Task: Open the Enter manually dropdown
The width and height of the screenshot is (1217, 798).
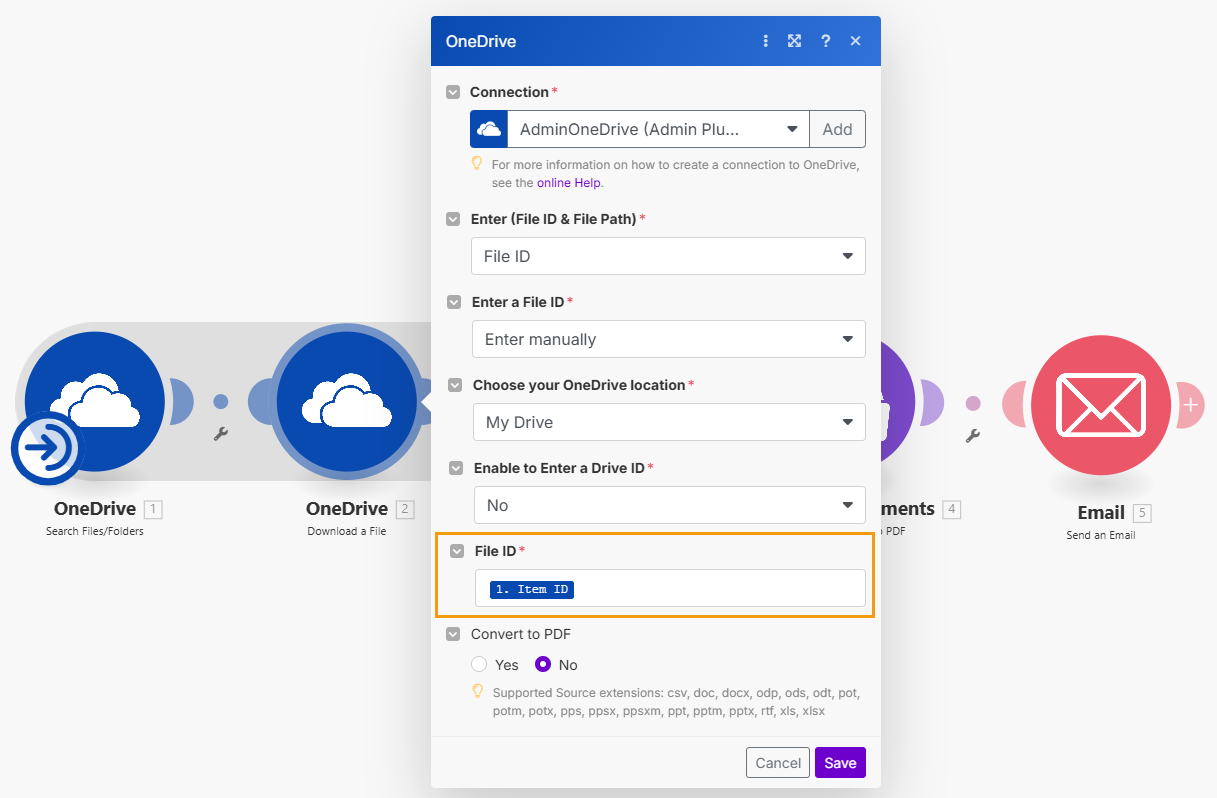Action: coord(669,339)
